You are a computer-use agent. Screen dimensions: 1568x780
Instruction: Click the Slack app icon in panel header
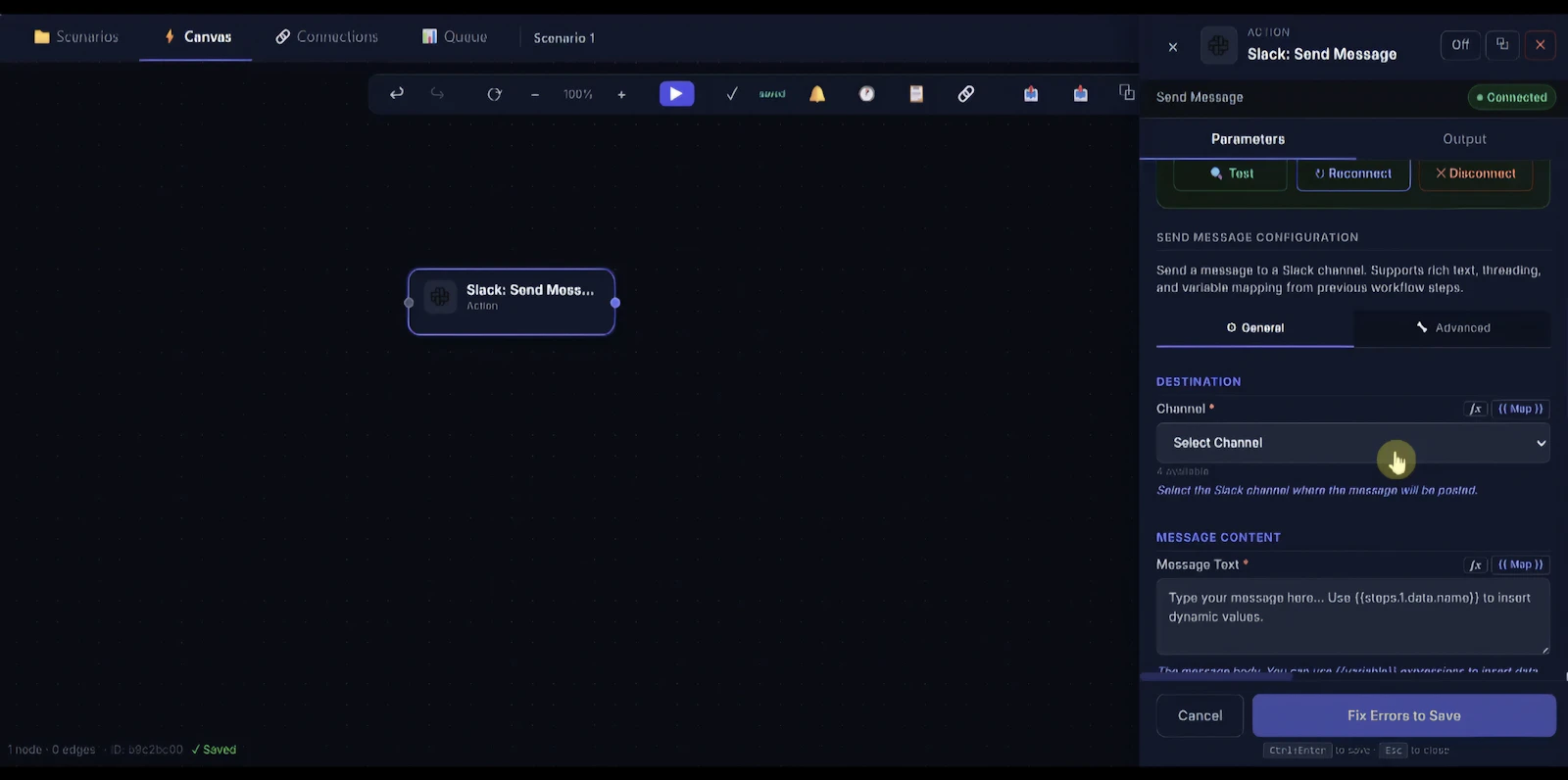point(1219,45)
